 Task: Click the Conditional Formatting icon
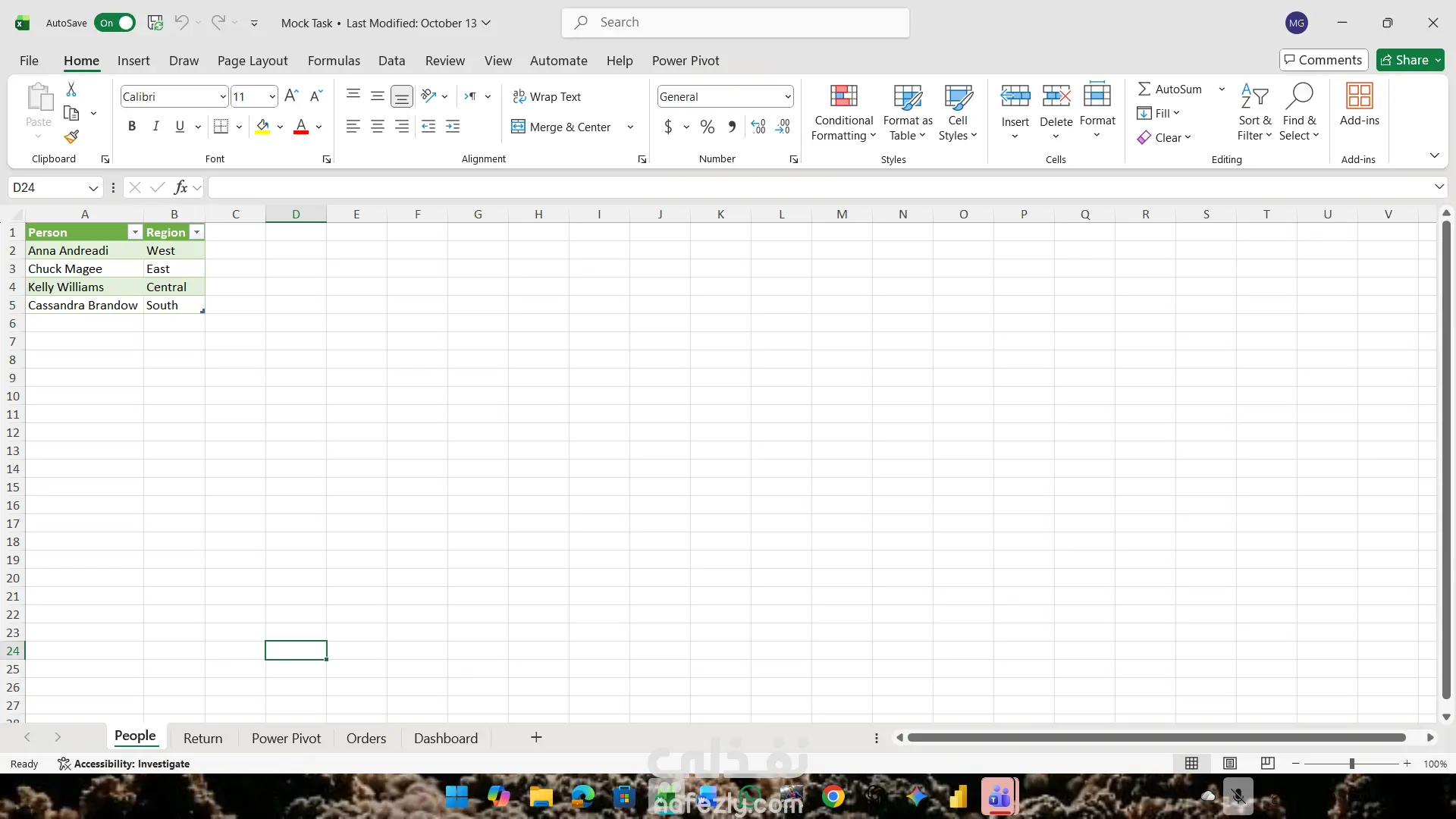click(x=843, y=112)
